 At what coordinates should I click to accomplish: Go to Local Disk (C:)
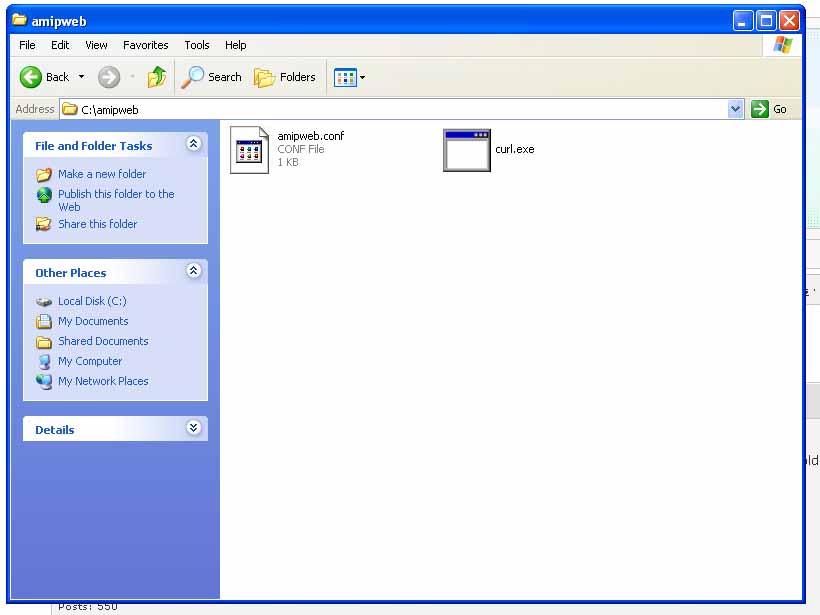point(91,301)
